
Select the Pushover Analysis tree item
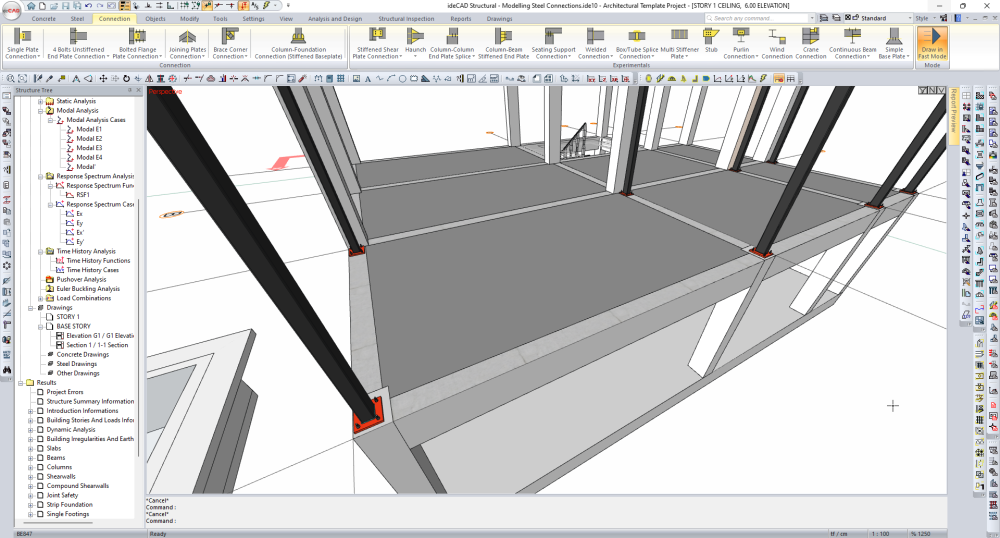[x=81, y=279]
